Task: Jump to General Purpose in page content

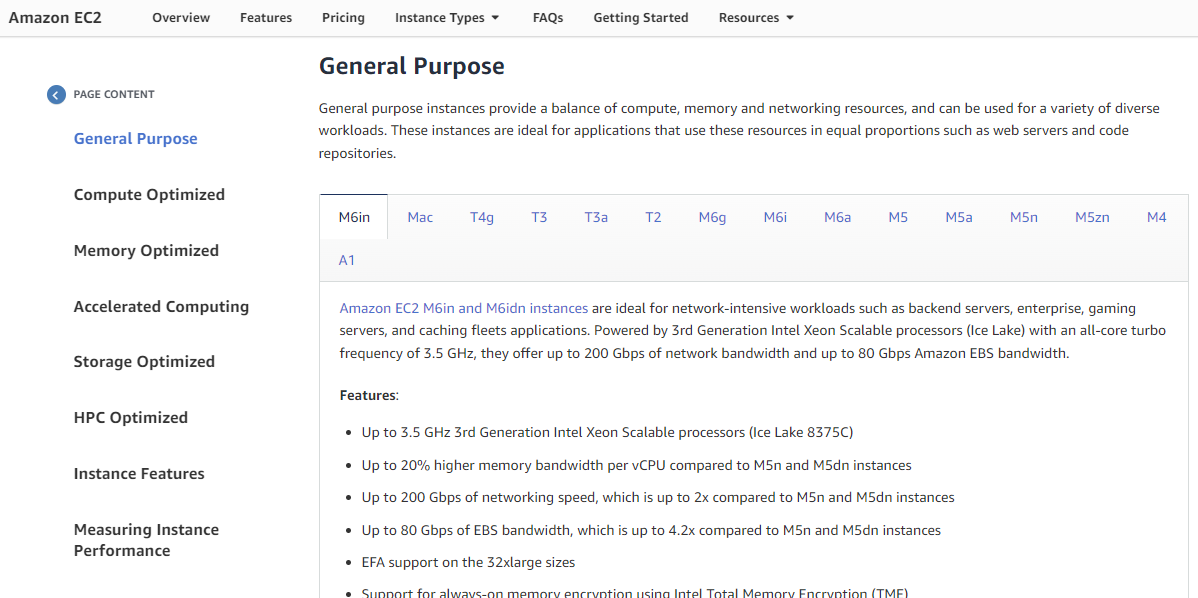Action: 135,139
